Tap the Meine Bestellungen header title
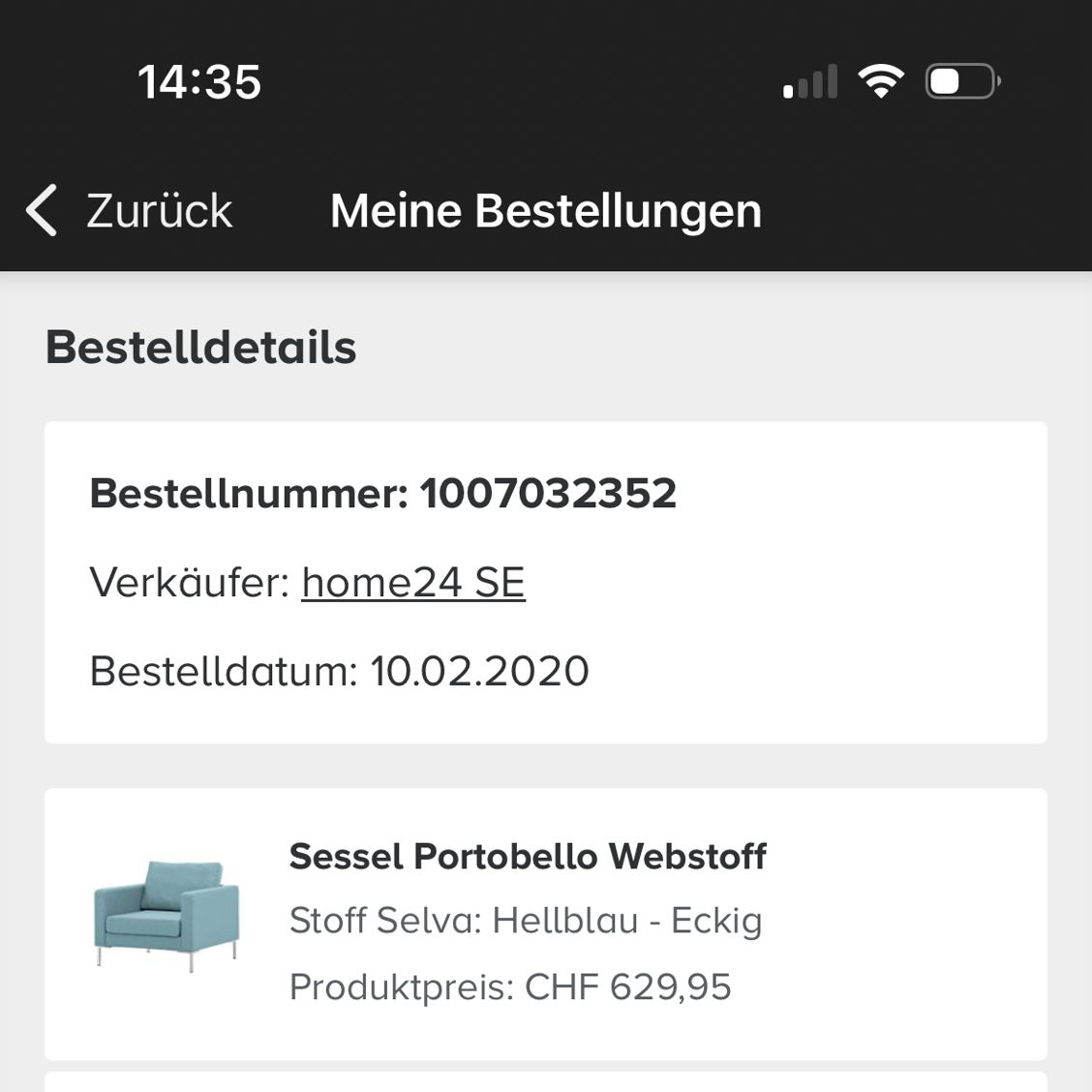 pyautogui.click(x=546, y=211)
